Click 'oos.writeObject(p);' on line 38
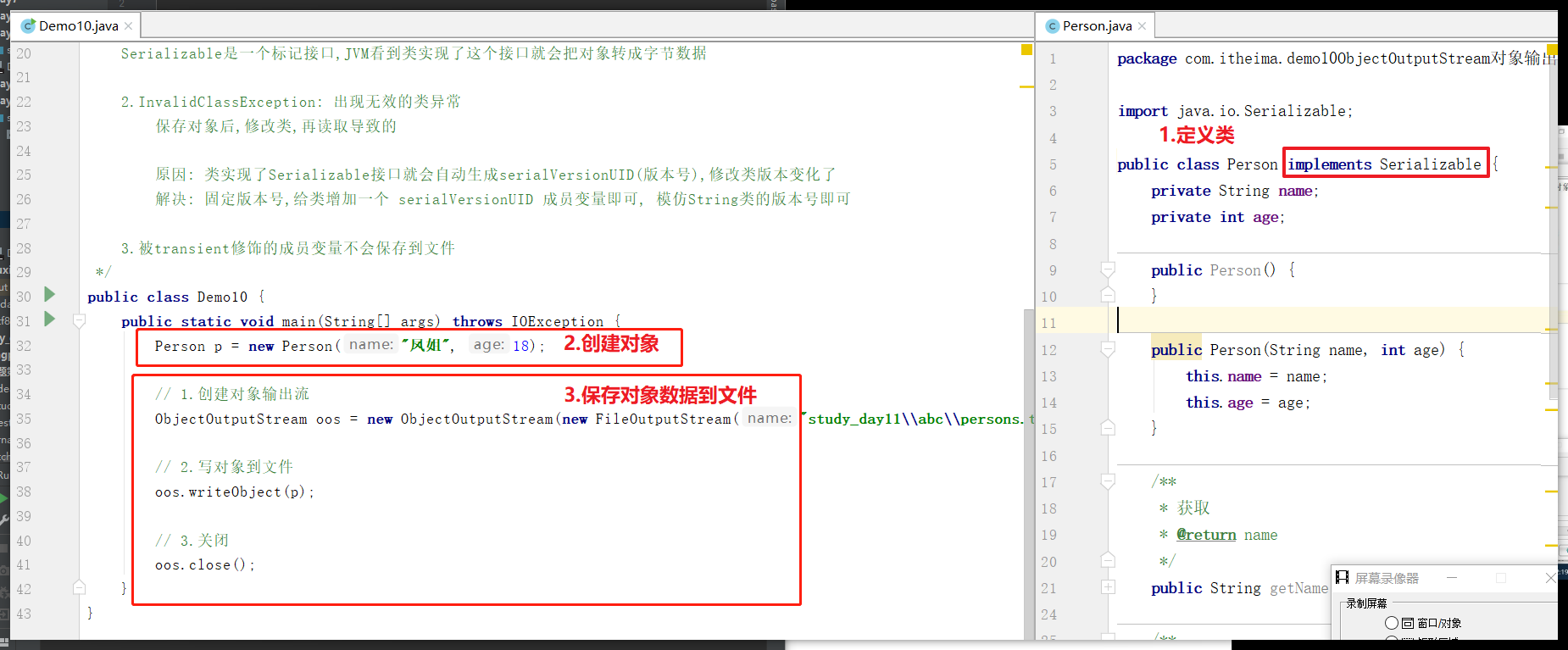Image resolution: width=1568 pixels, height=650 pixels. tap(234, 492)
